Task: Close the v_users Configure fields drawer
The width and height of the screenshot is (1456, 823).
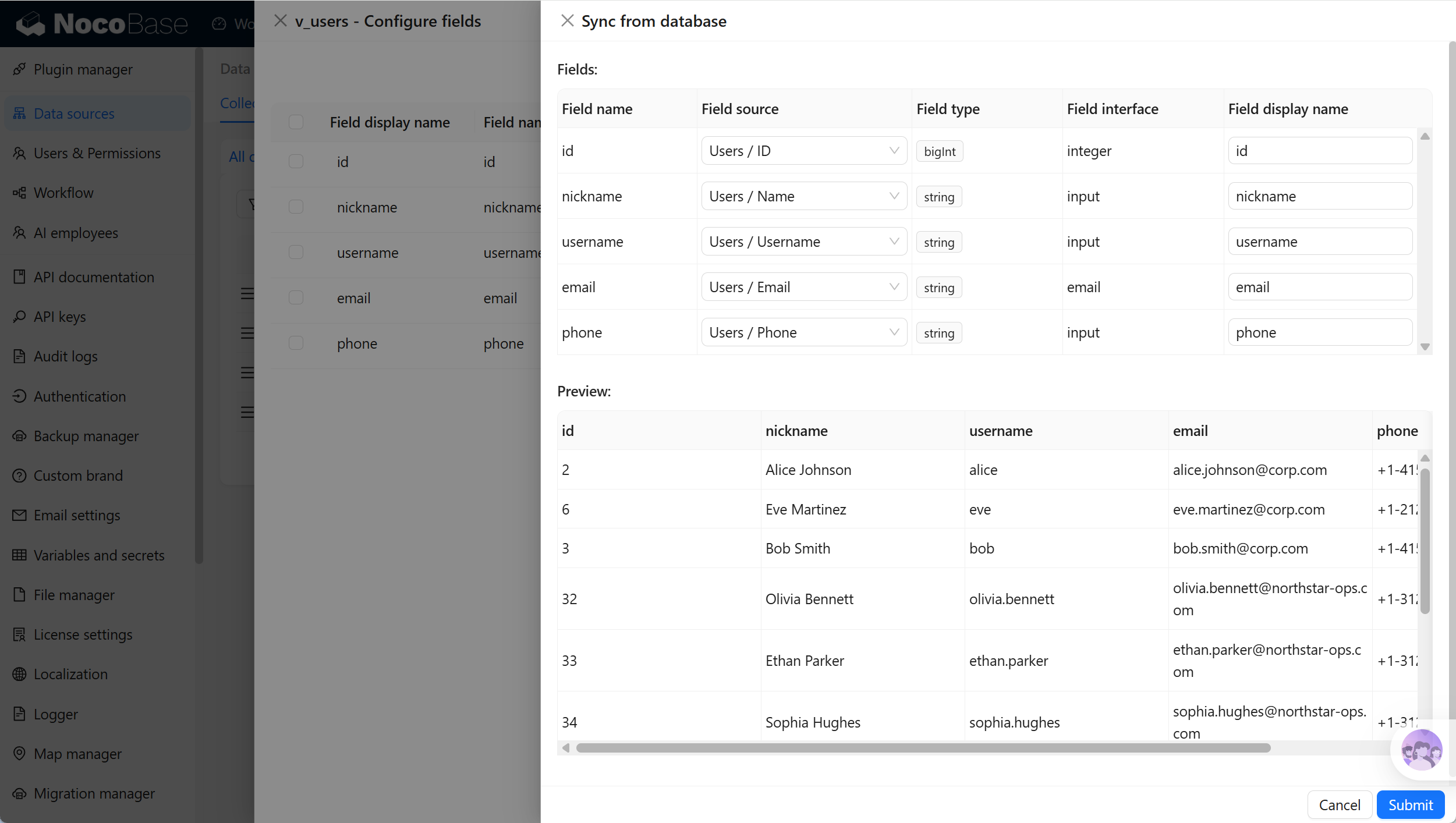Action: pos(281,21)
